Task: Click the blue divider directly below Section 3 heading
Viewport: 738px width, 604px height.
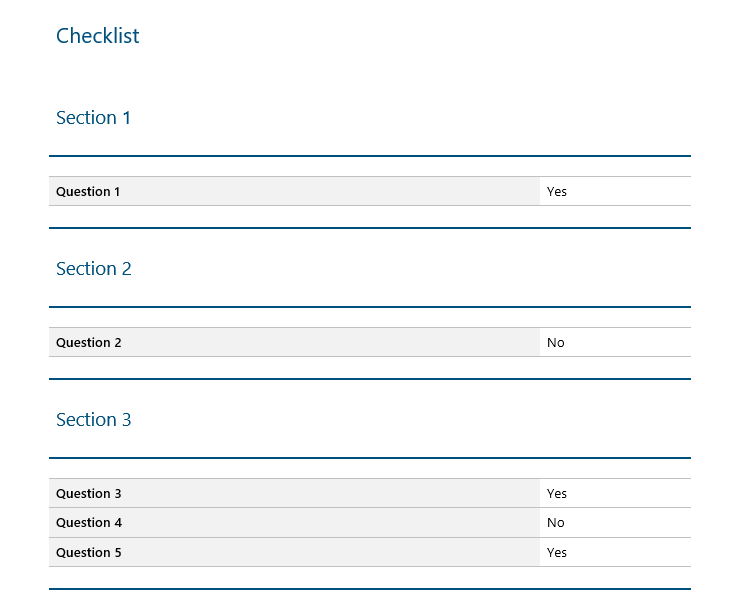Action: (369, 458)
